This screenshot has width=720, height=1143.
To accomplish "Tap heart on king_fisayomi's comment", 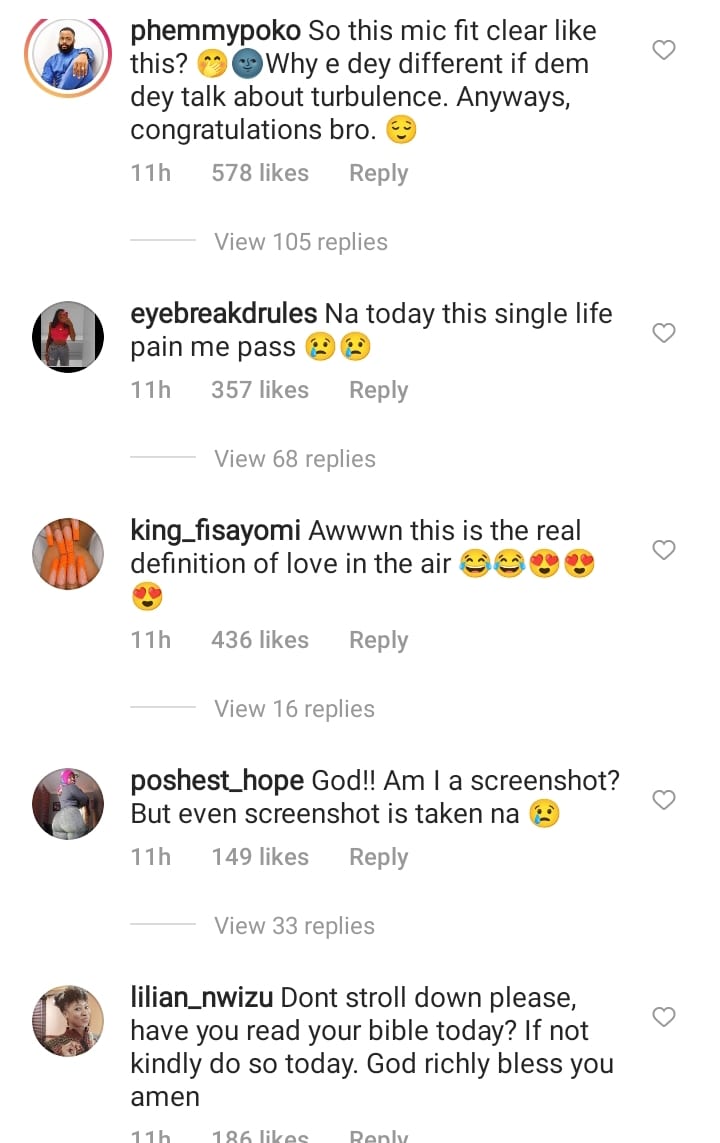I will point(664,550).
